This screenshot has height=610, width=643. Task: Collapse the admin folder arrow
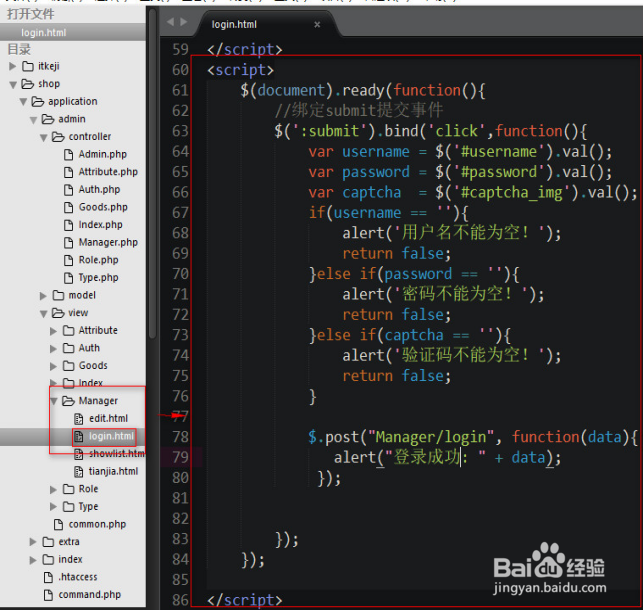click(x=34, y=120)
